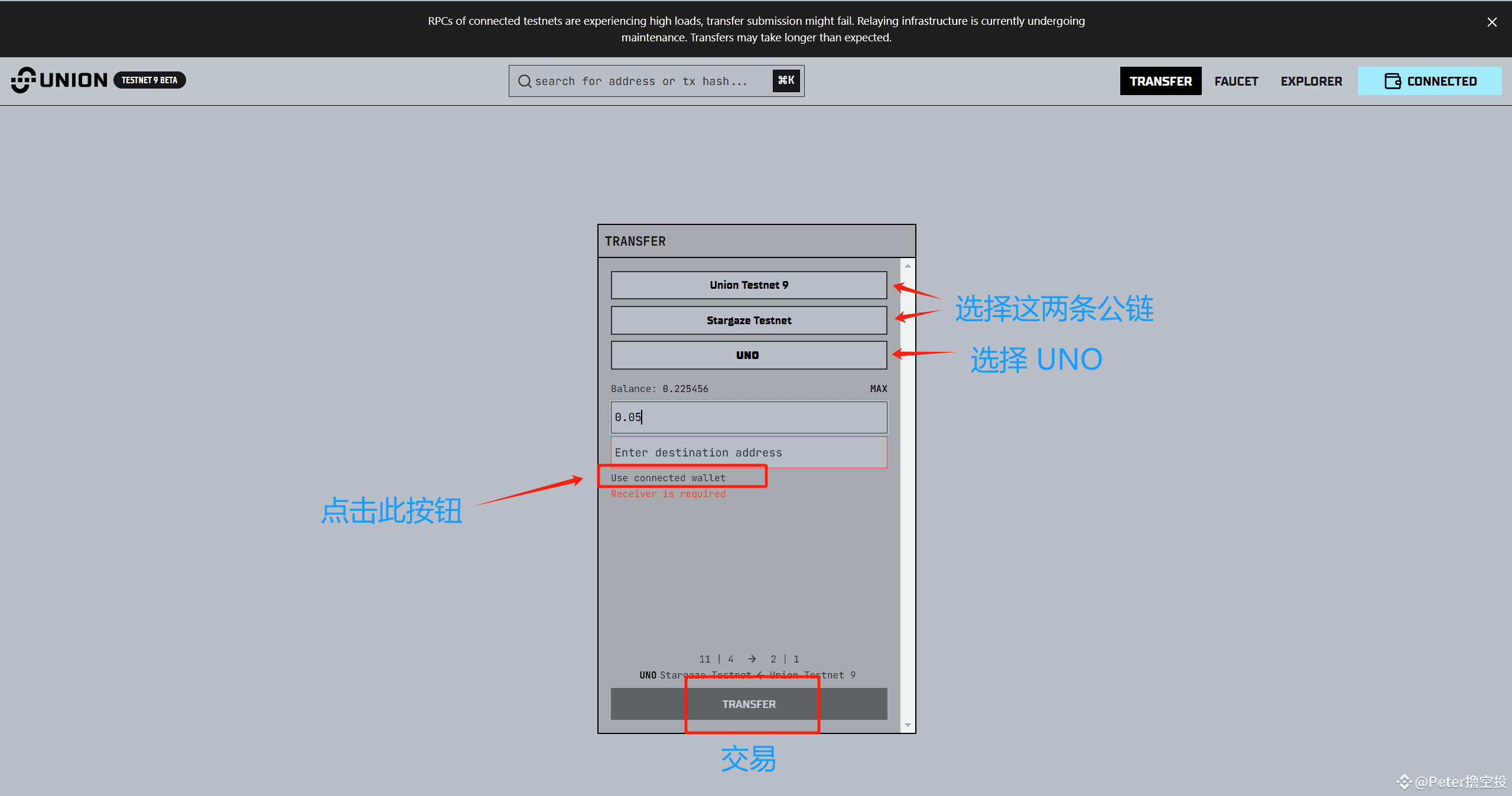Open the Union Testnet 9 source chain selector
The height and width of the screenshot is (796, 1512).
(749, 285)
